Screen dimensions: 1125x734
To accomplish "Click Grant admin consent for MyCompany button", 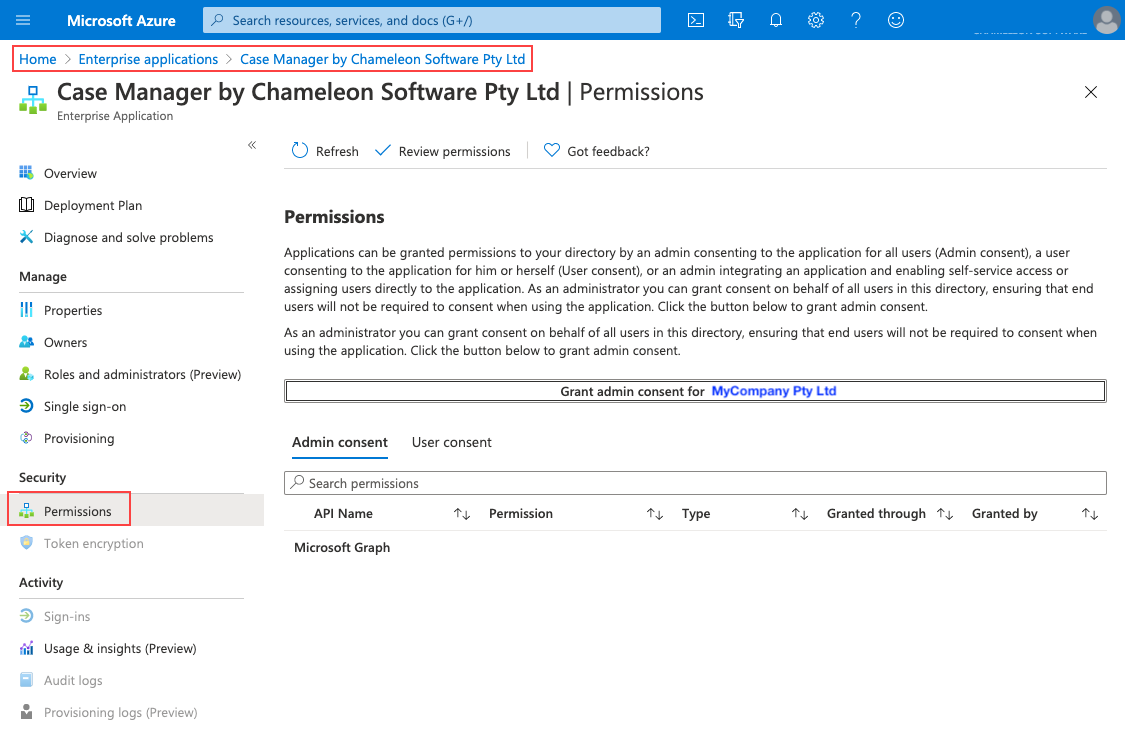I will coord(695,391).
